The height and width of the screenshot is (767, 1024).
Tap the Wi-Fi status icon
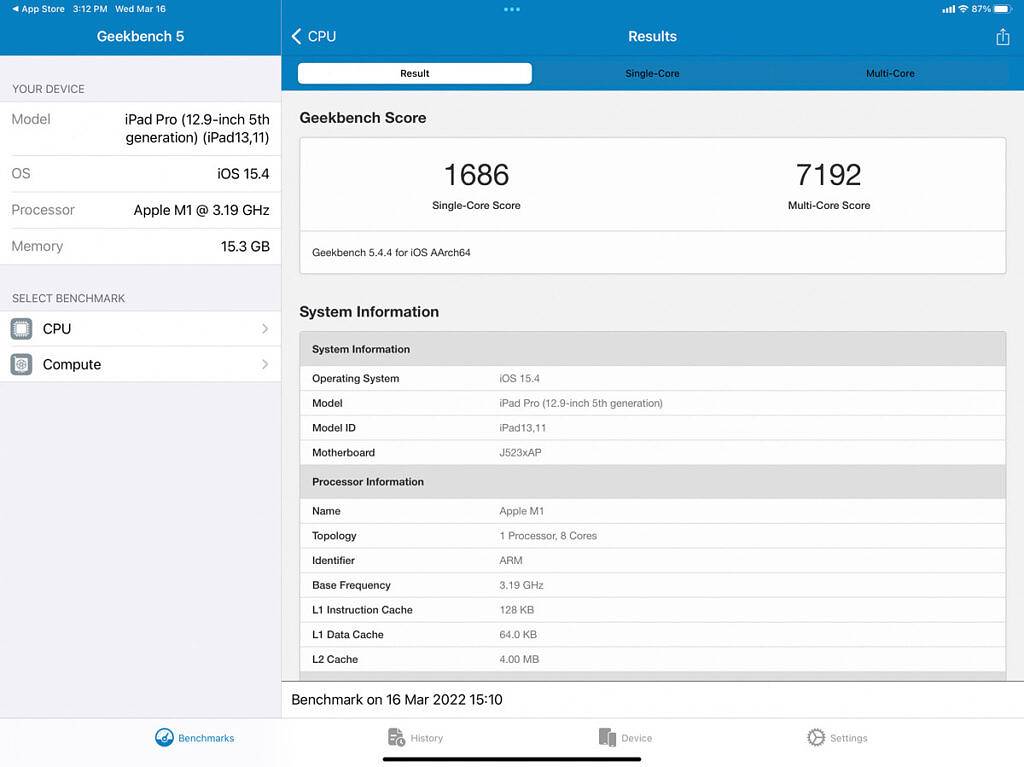click(963, 9)
